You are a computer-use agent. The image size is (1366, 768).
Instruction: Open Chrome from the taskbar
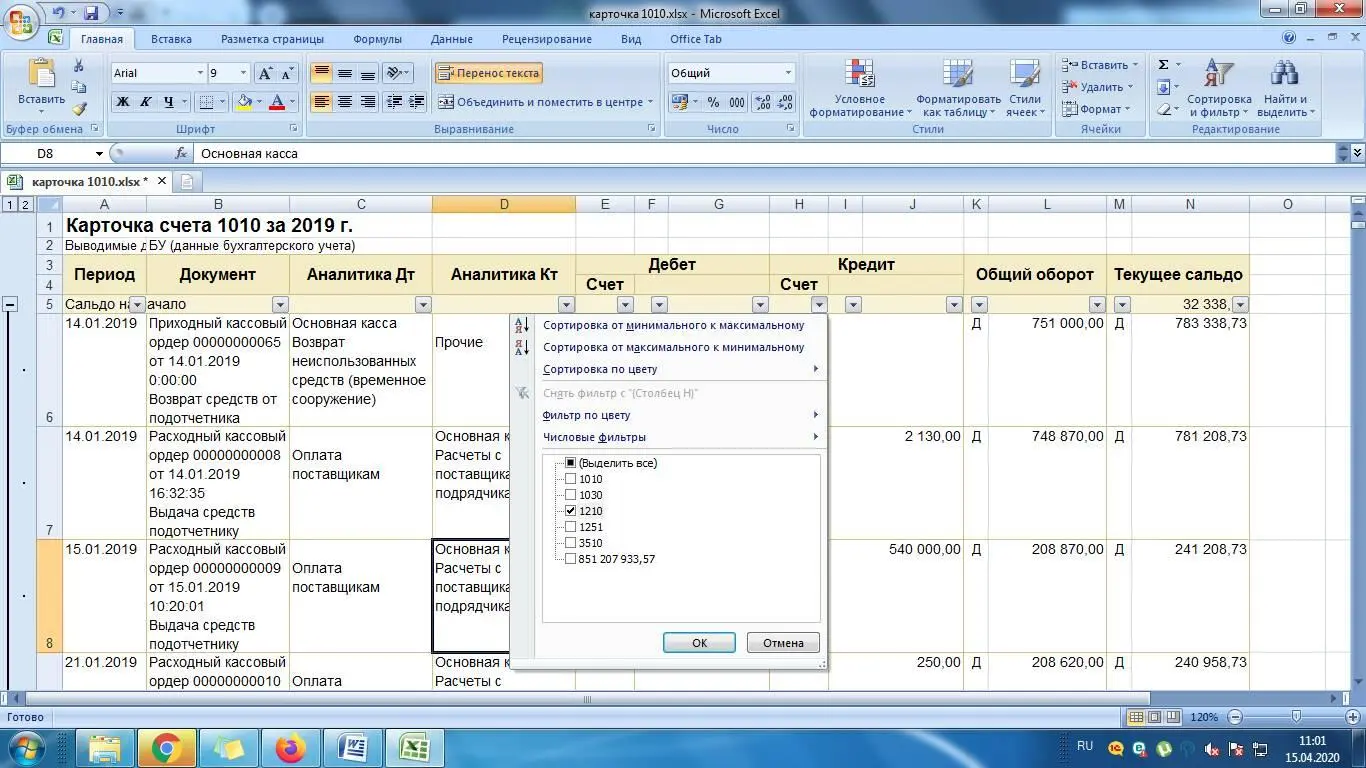(x=166, y=747)
